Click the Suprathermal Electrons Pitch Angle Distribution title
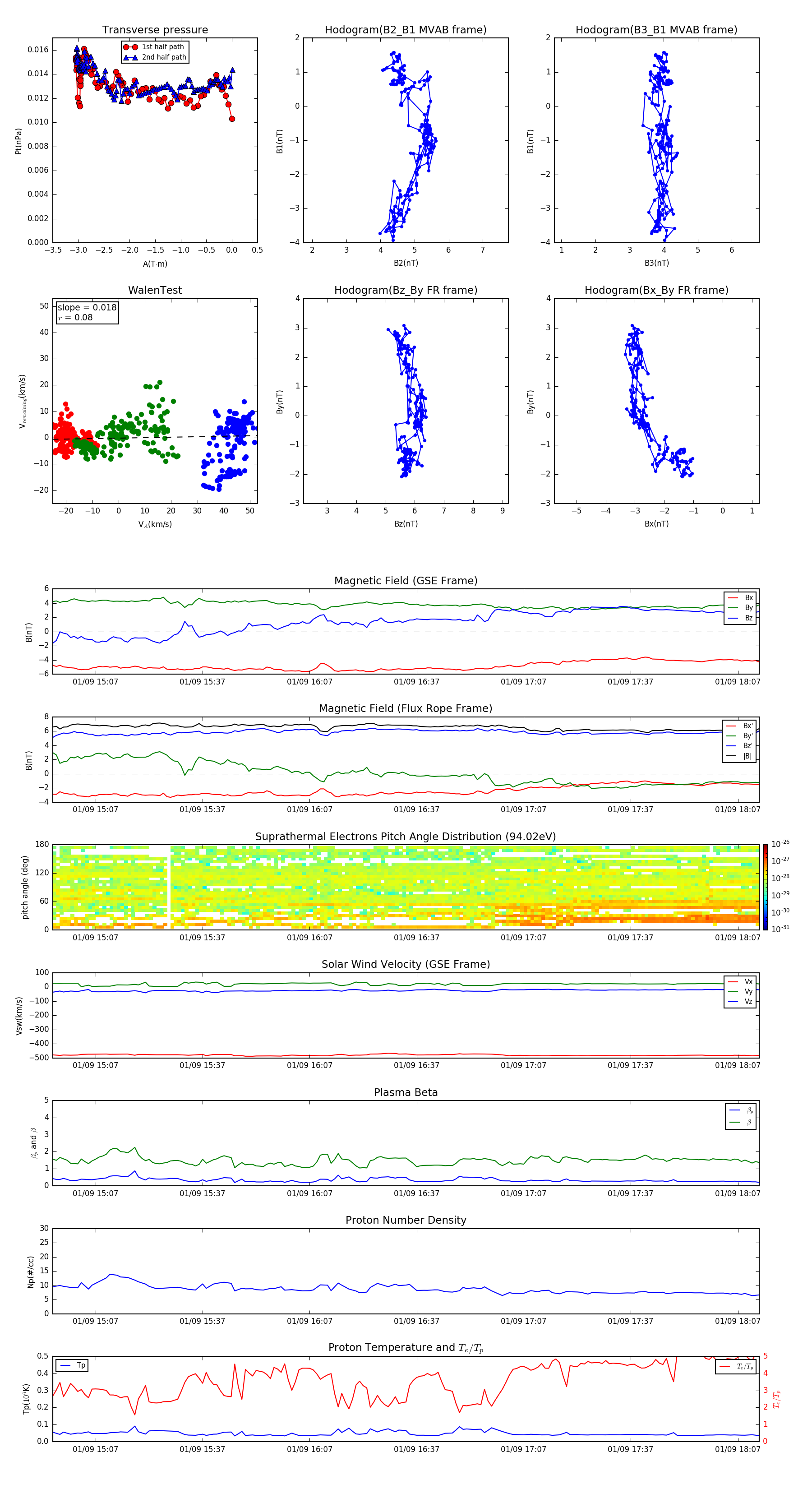This screenshot has width=812, height=1489. click(406, 837)
